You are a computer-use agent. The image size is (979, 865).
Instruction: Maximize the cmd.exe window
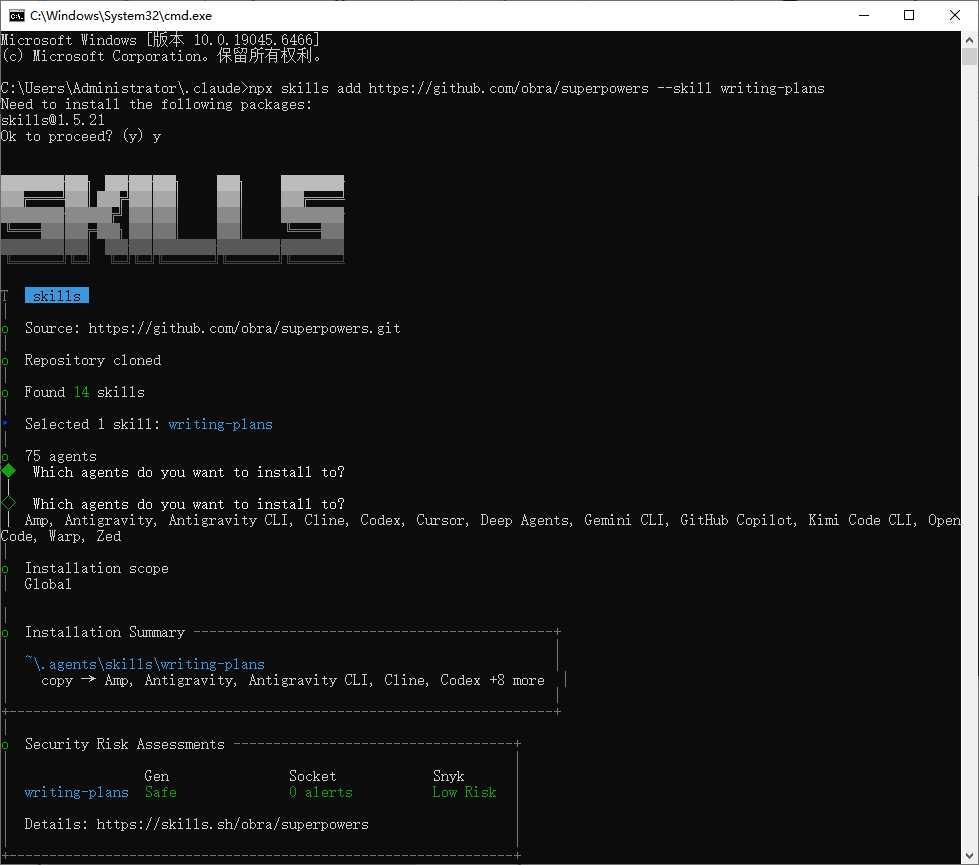point(909,16)
